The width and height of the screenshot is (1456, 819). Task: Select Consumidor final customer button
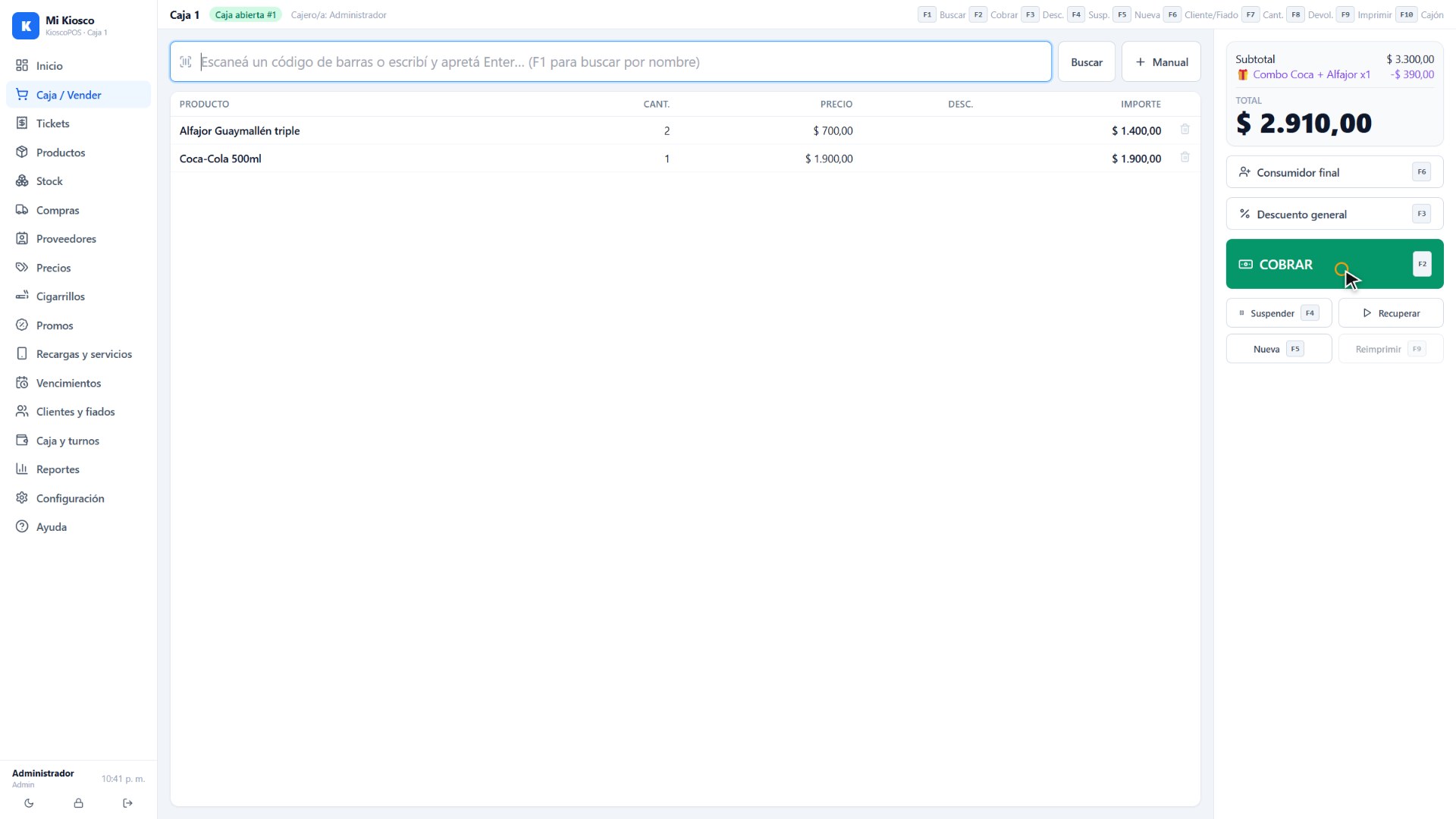[x=1335, y=172]
